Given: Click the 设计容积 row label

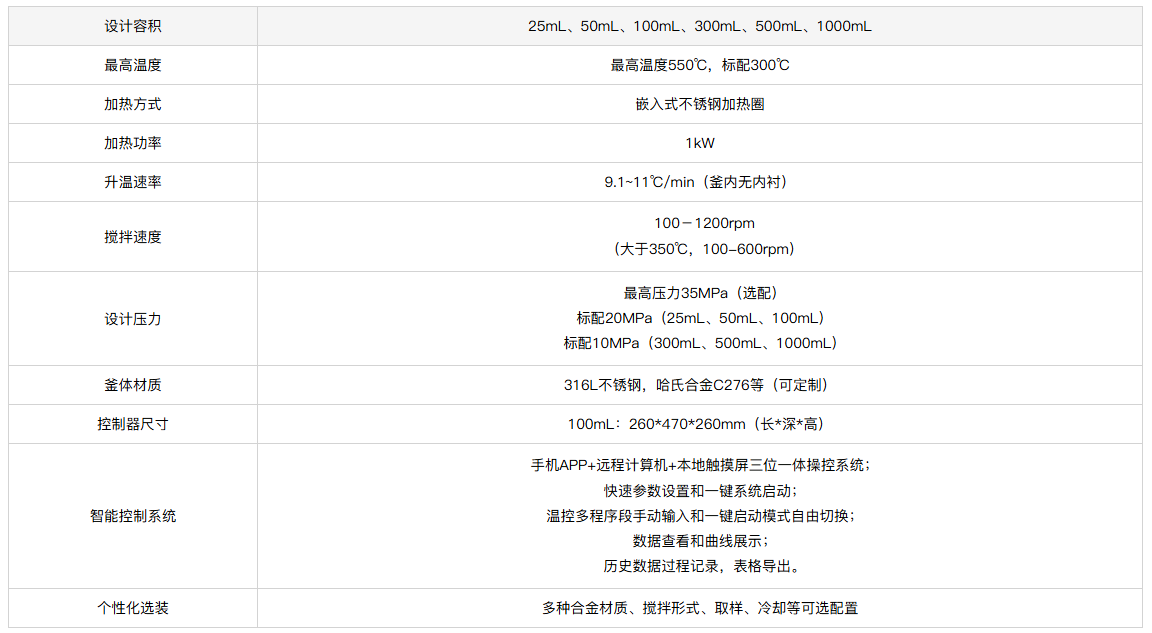Looking at the screenshot, I should coord(132,26).
